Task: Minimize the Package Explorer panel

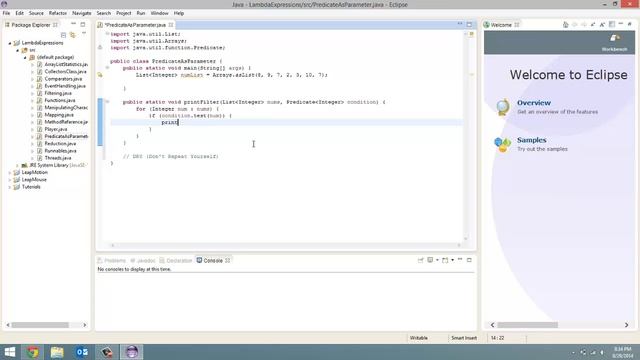Action: (73, 24)
